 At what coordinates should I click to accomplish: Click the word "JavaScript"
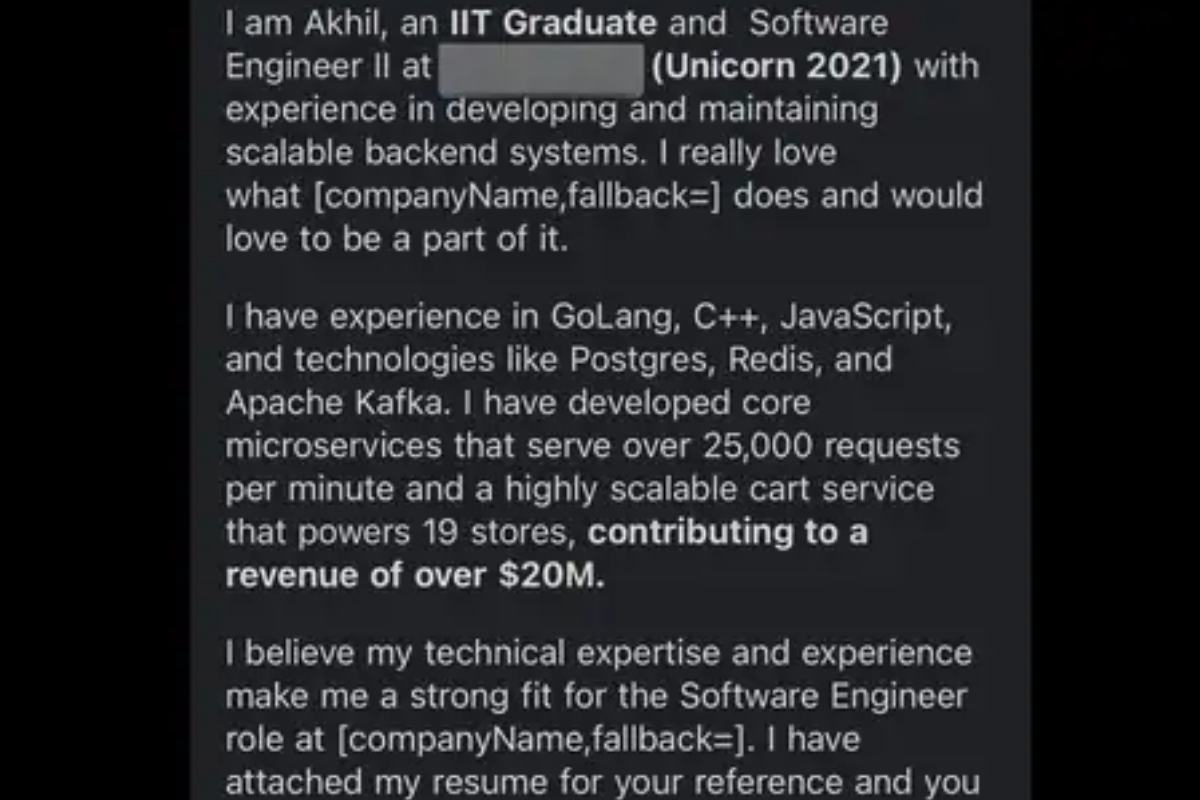[x=862, y=317]
